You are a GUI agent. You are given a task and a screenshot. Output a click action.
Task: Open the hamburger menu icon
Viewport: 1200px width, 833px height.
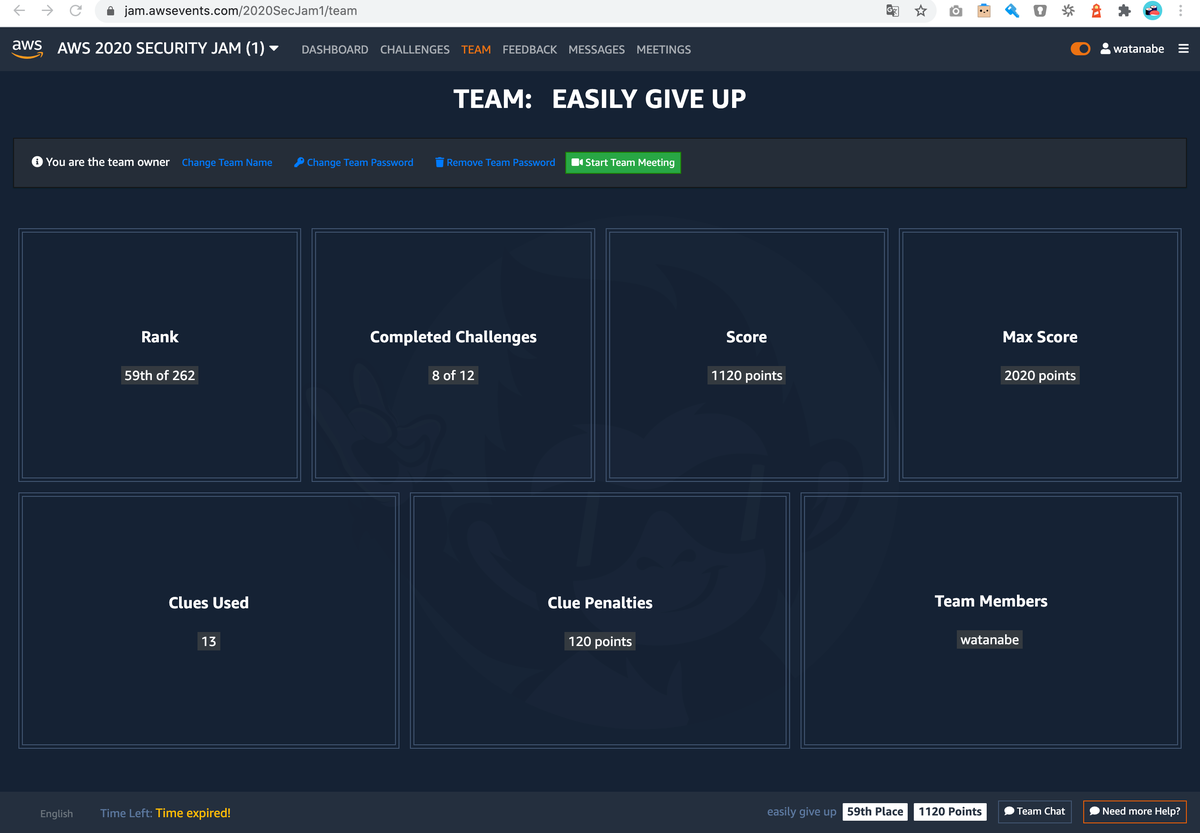1184,49
